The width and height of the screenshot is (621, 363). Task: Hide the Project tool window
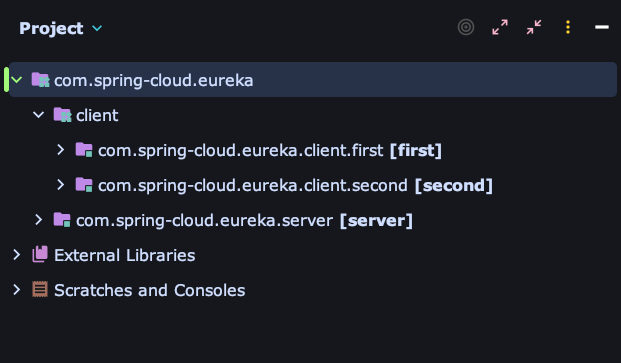point(602,27)
